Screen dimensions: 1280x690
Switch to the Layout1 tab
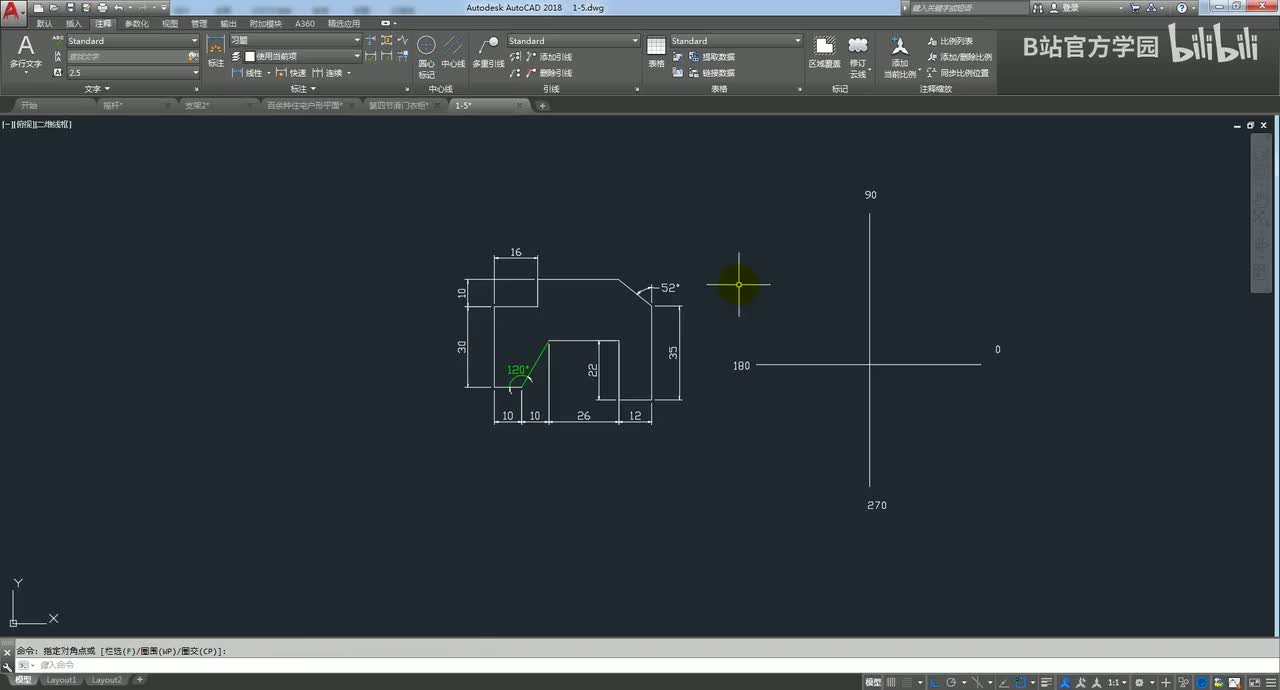point(61,680)
